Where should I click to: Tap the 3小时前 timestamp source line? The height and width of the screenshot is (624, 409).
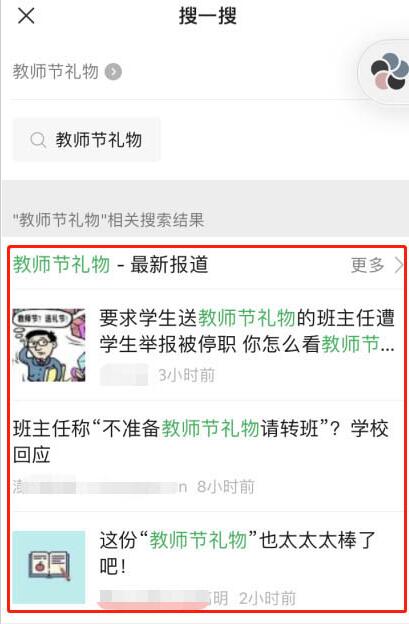pos(158,375)
